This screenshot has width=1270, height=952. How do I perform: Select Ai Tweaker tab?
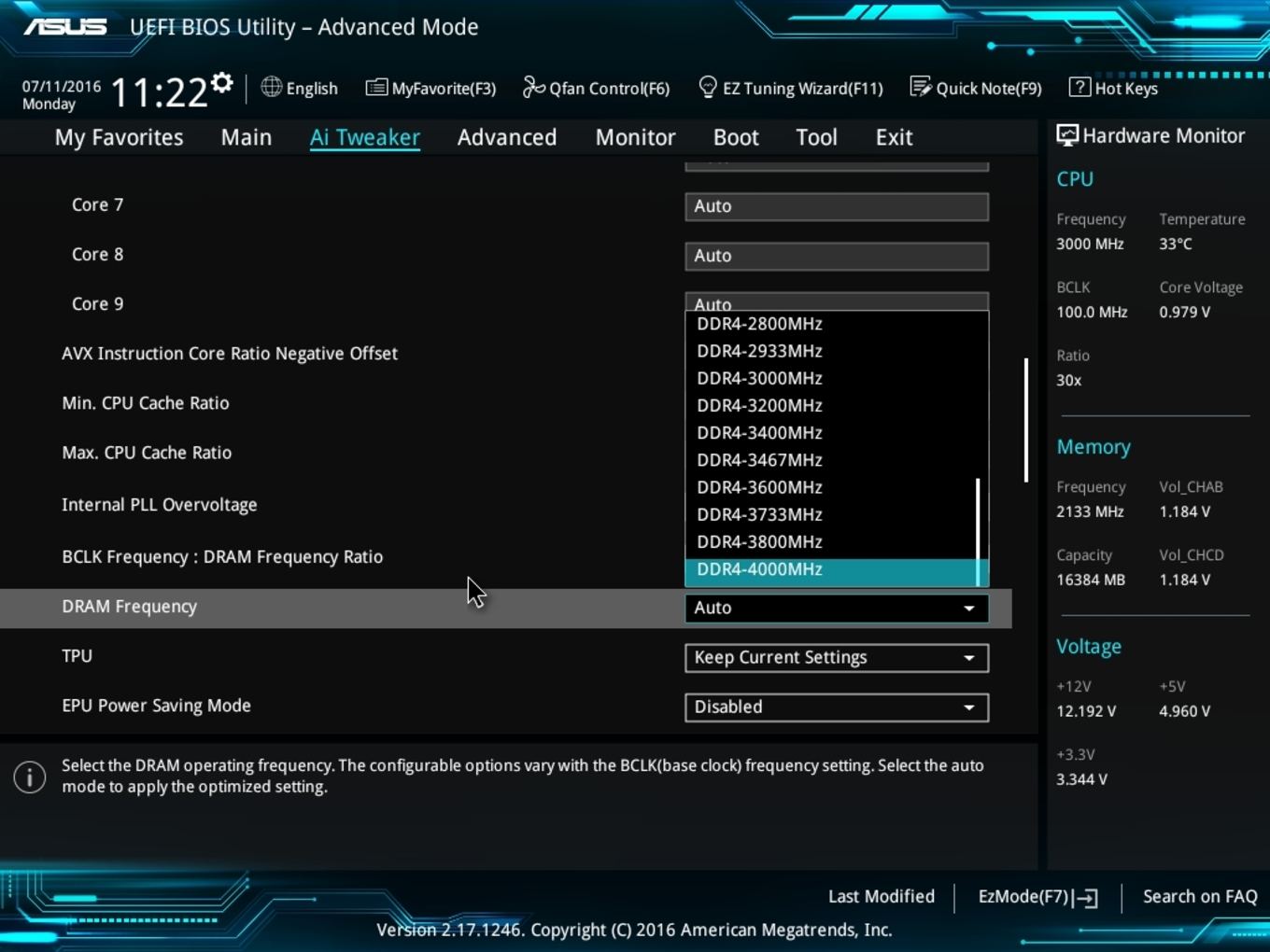coord(365,137)
